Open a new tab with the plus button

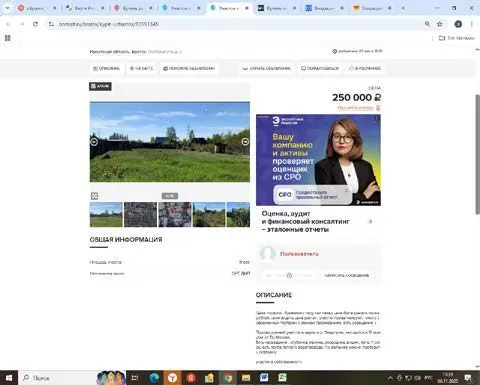click(403, 8)
